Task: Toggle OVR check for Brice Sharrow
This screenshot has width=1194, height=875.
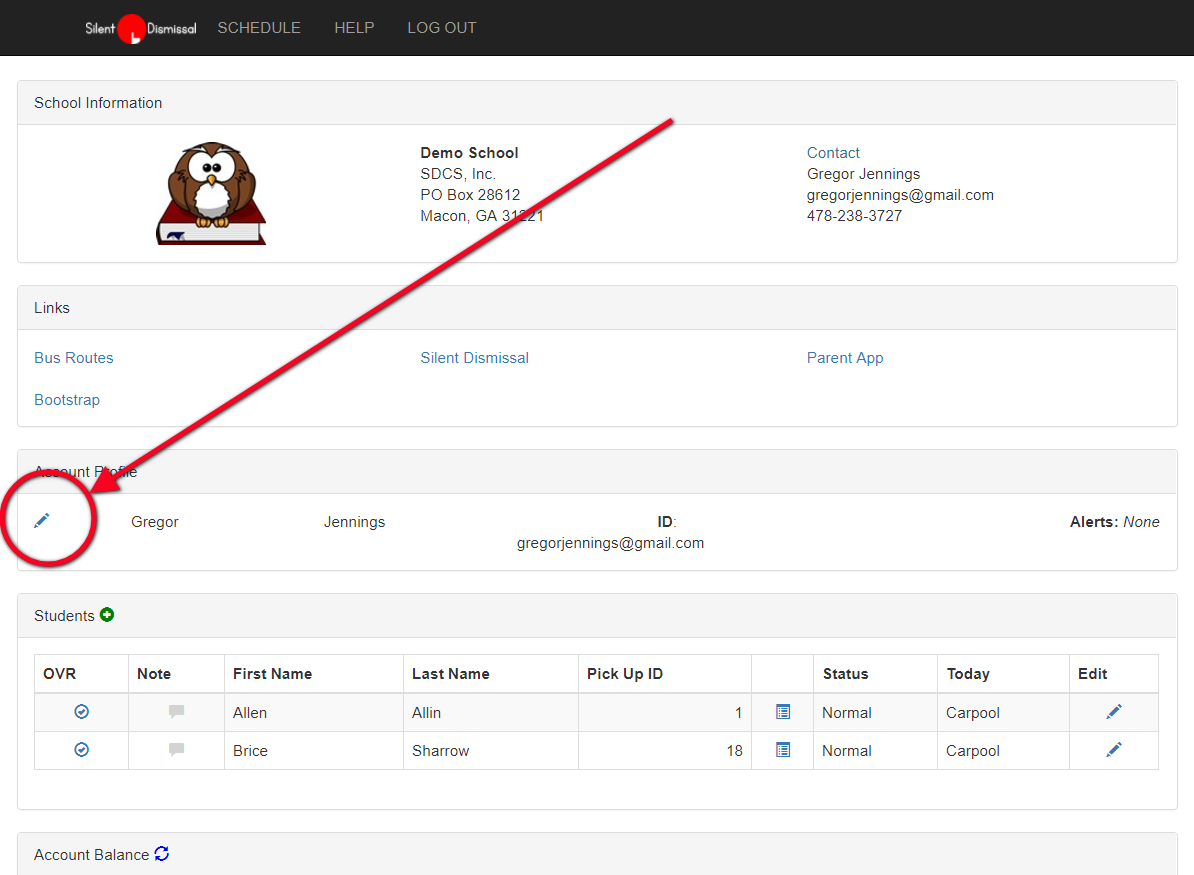Action: click(82, 750)
